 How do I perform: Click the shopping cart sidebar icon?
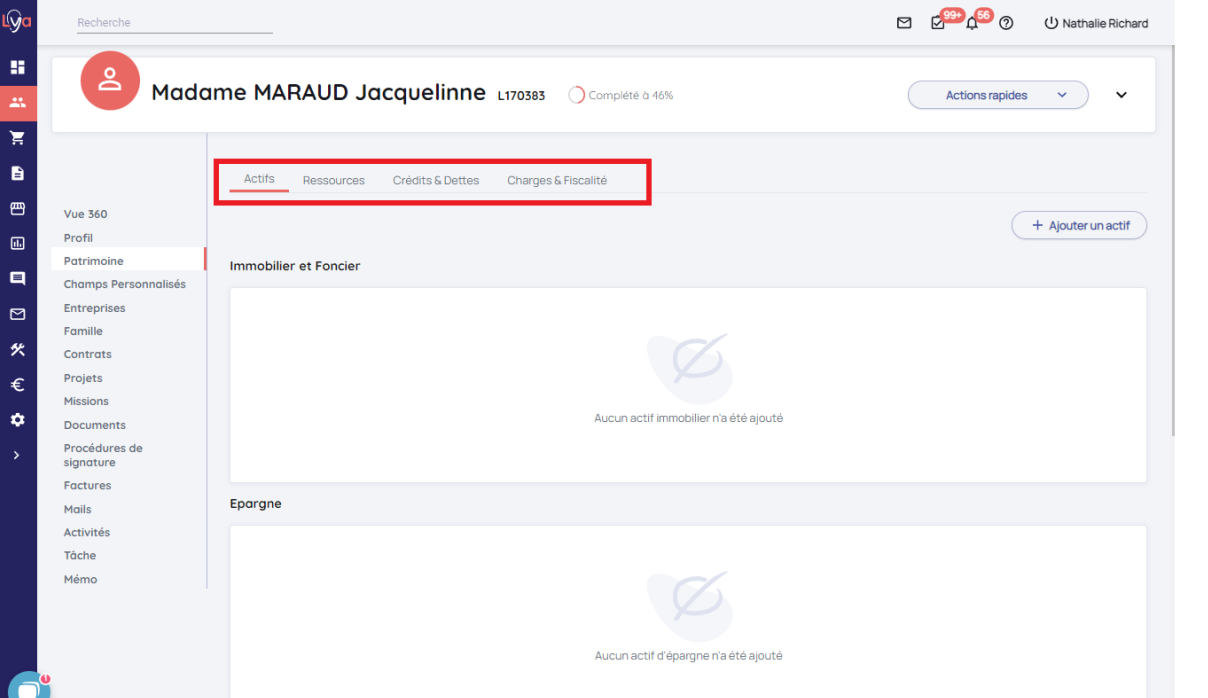pyautogui.click(x=17, y=138)
